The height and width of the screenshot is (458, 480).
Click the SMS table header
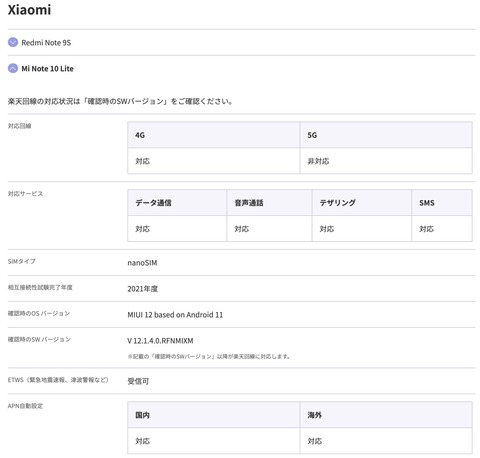click(442, 203)
